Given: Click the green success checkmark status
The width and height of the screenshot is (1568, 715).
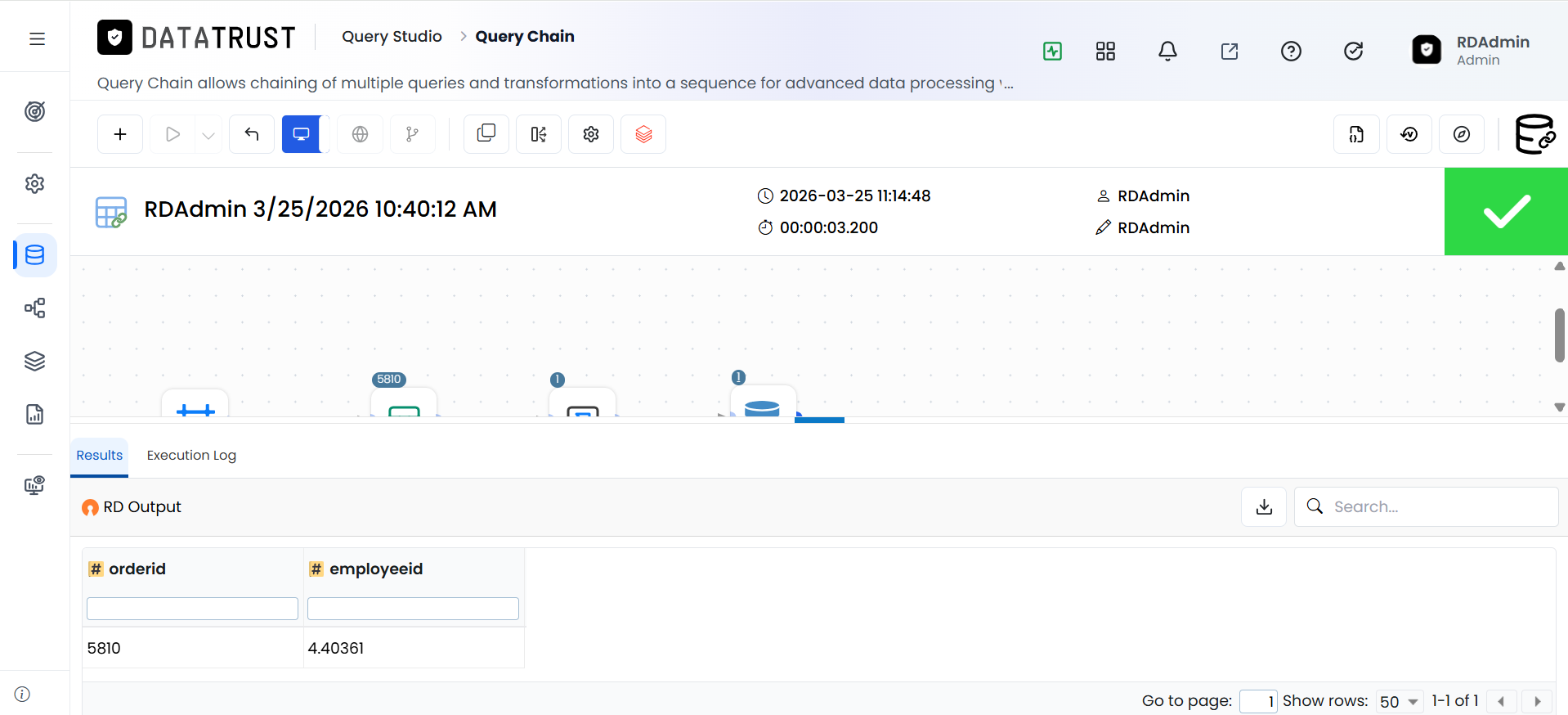Looking at the screenshot, I should click(1506, 212).
